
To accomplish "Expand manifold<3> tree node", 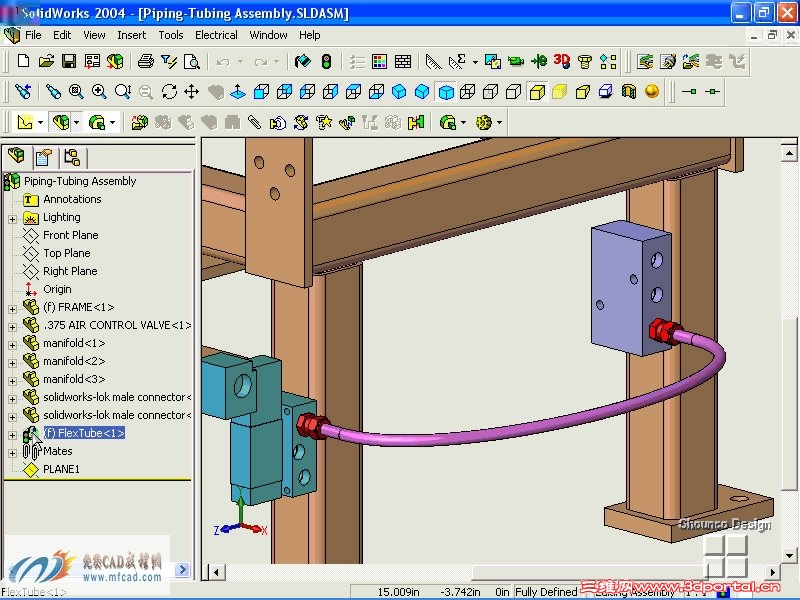I will [12, 381].
